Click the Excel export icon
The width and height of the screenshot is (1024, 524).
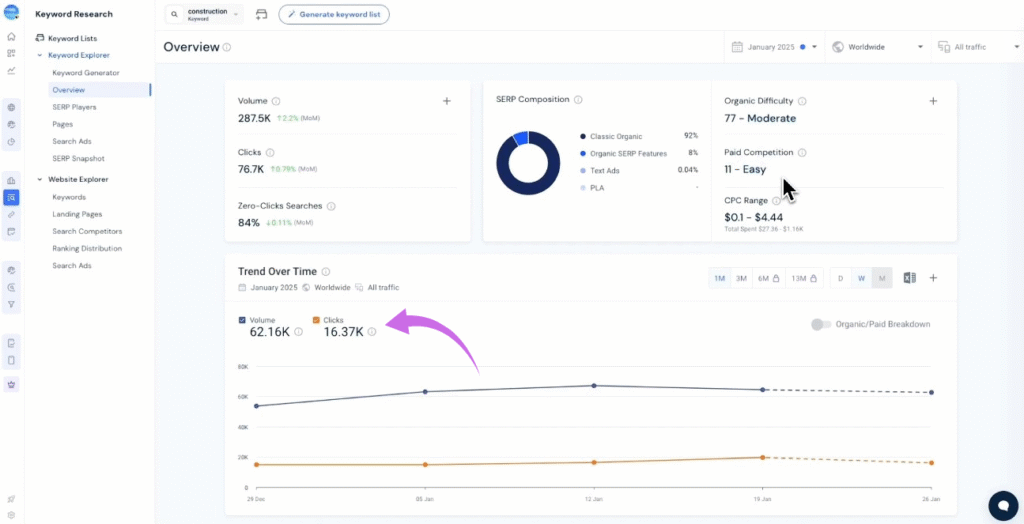909,278
